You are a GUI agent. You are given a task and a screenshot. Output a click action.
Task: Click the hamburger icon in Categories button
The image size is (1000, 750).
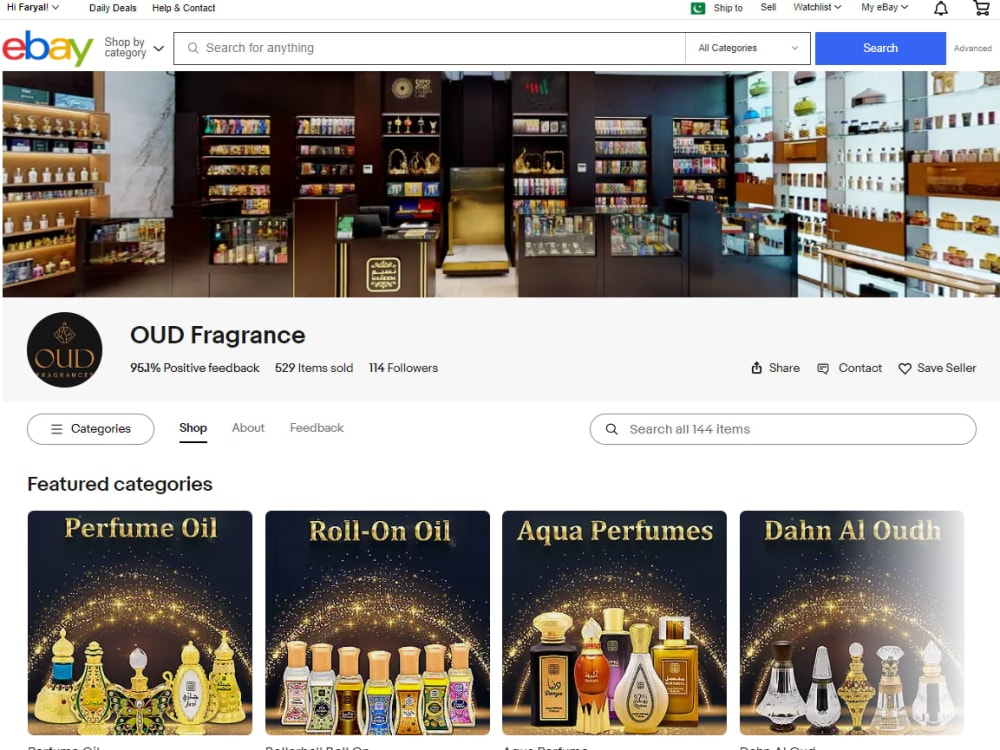(57, 429)
